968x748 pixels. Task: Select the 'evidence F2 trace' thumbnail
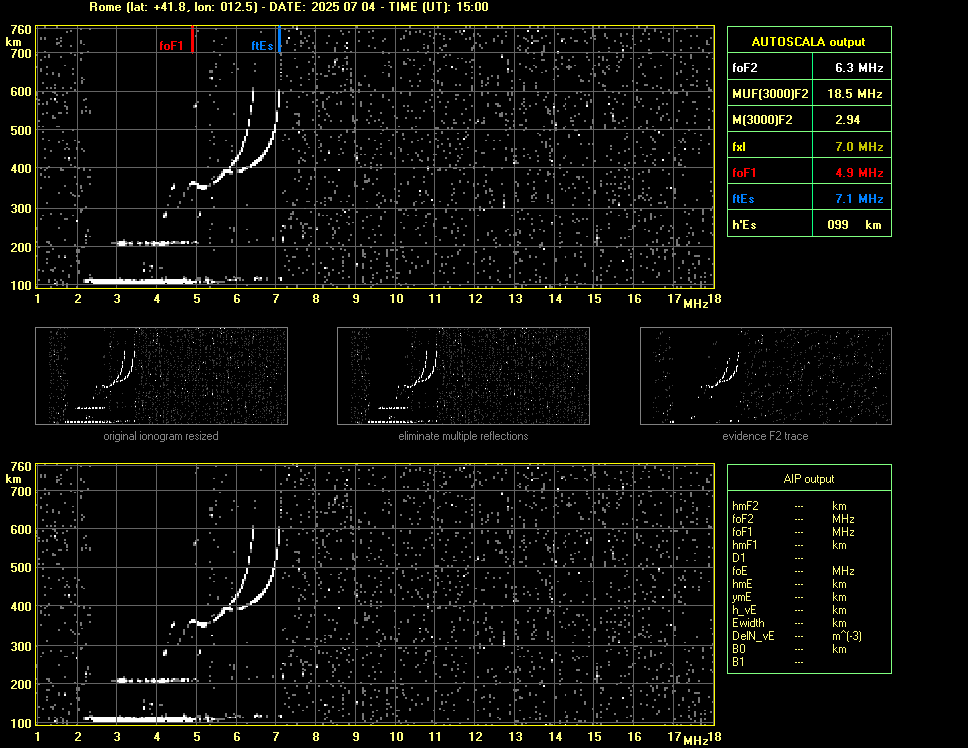(x=766, y=376)
